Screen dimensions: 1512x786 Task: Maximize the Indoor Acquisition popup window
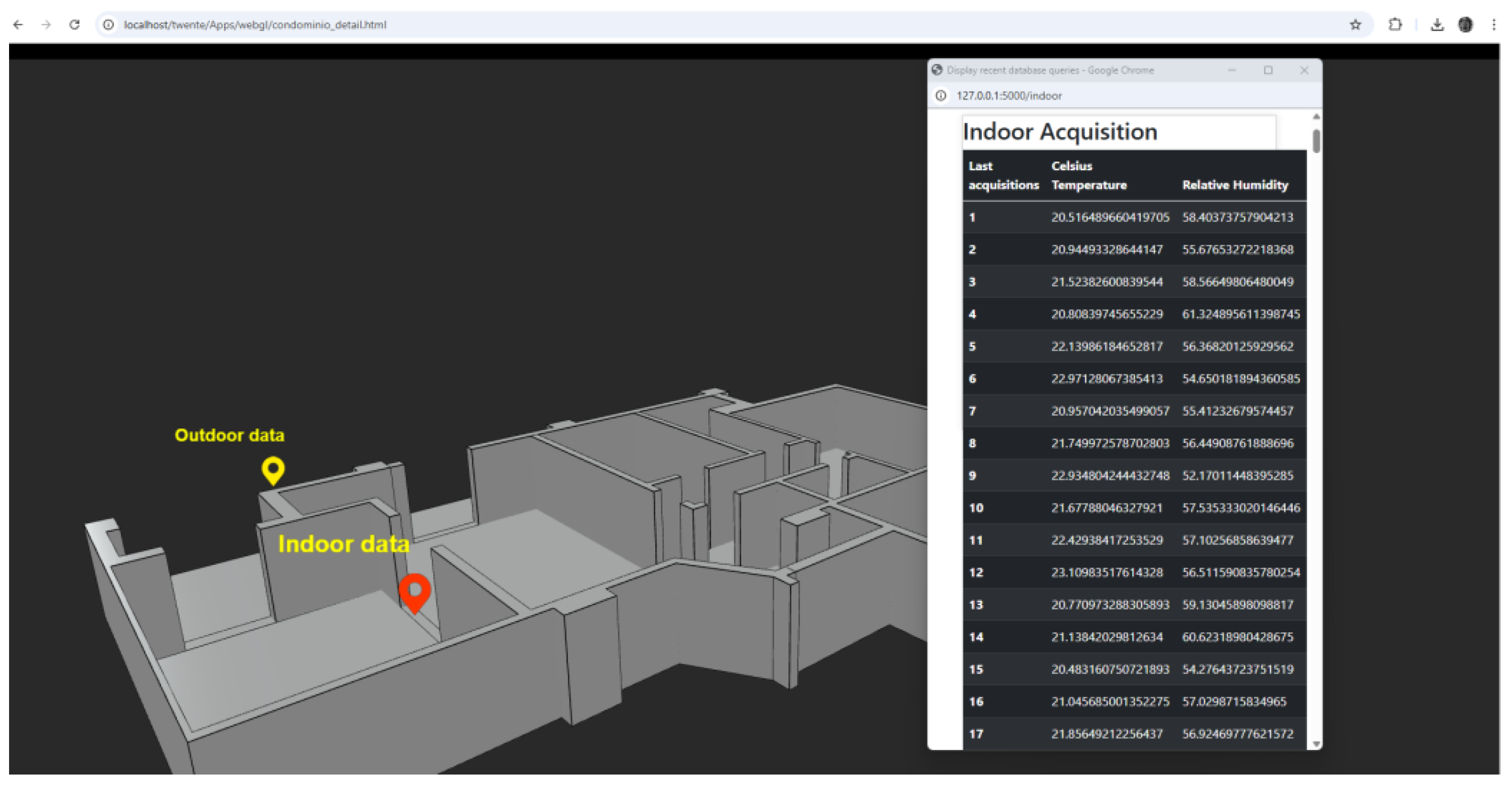[1269, 71]
